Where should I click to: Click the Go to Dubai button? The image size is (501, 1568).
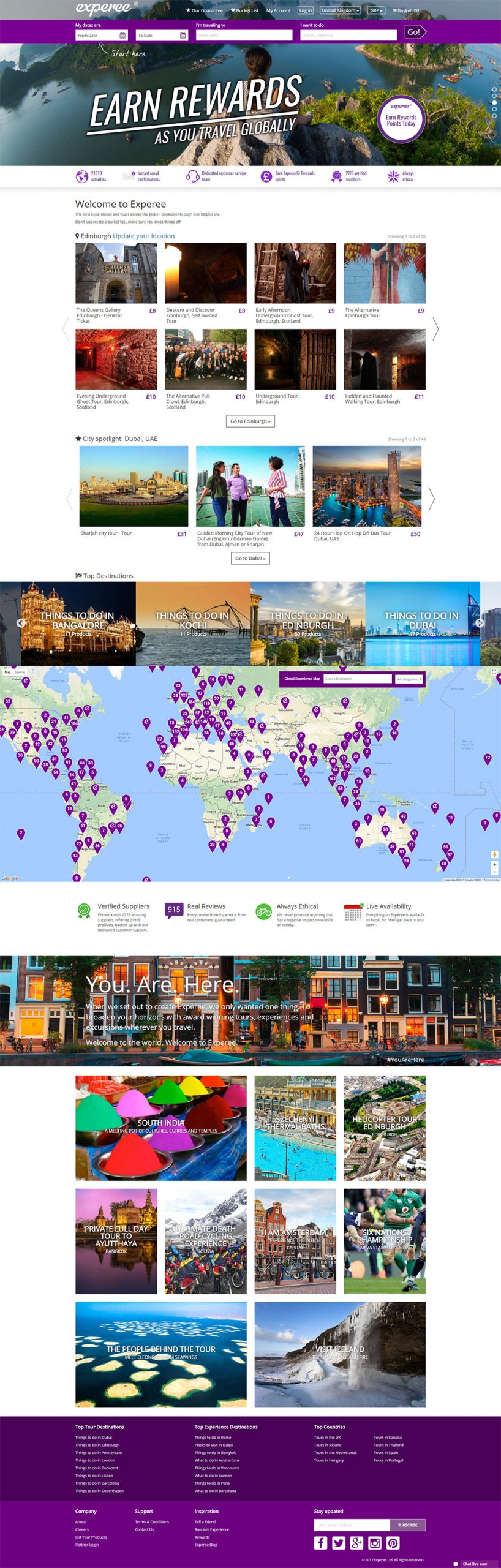[x=250, y=559]
